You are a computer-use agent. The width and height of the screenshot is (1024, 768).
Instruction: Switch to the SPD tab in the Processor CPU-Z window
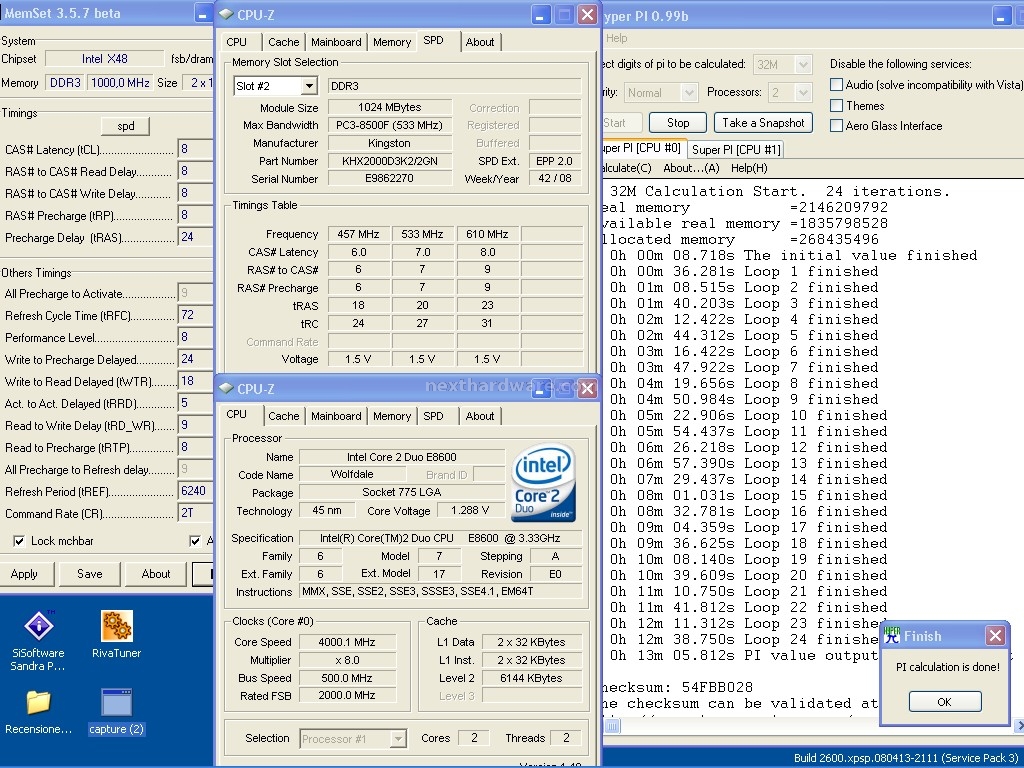[433, 416]
